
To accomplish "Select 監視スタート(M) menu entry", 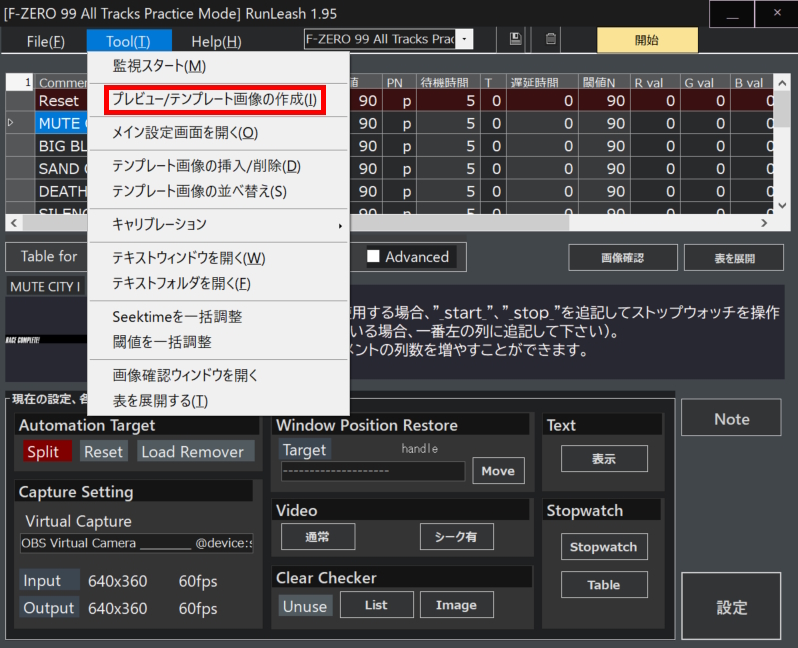I will [219, 66].
